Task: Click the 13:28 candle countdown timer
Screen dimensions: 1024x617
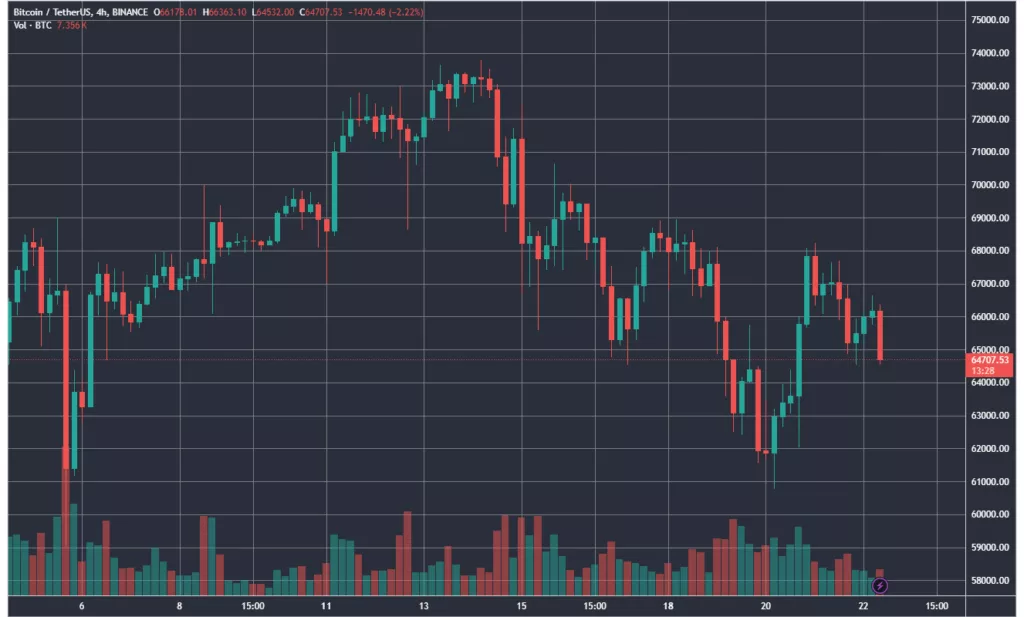Action: click(982, 369)
